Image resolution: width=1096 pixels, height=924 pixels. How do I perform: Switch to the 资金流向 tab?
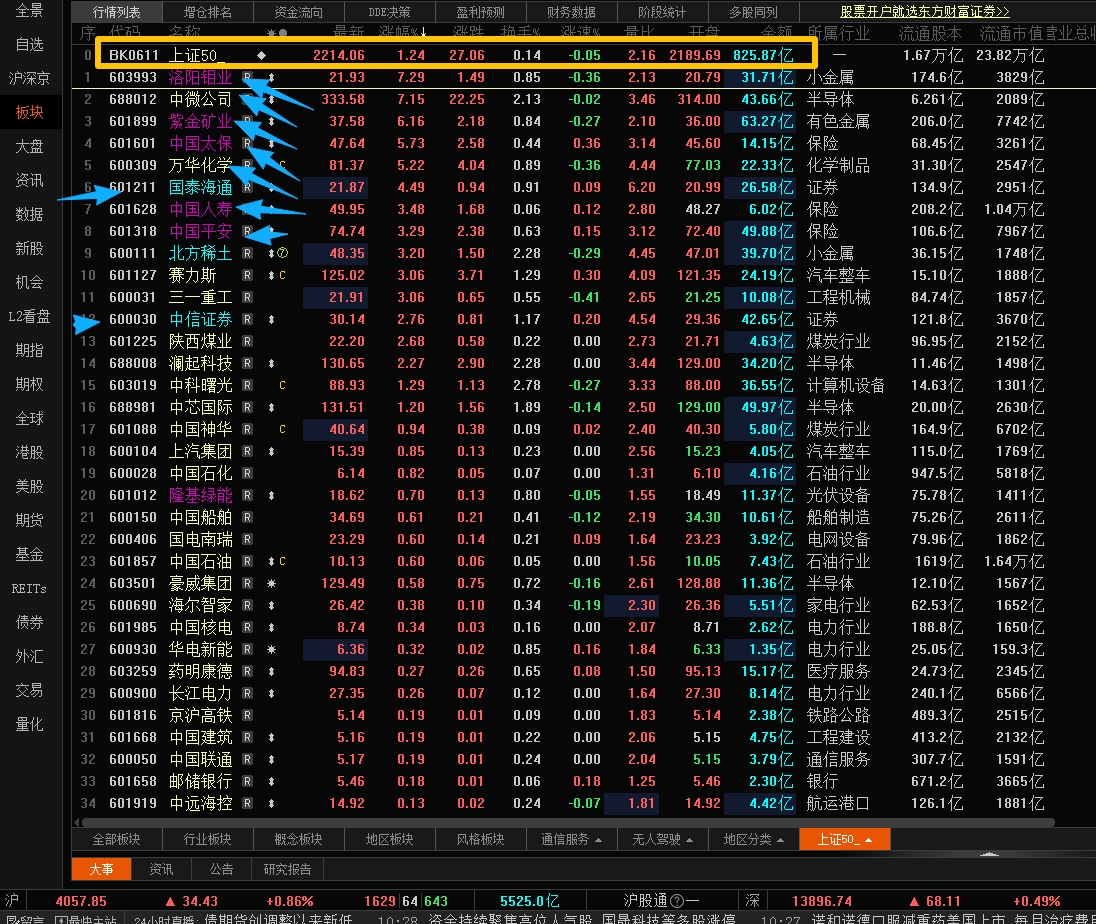coord(298,12)
